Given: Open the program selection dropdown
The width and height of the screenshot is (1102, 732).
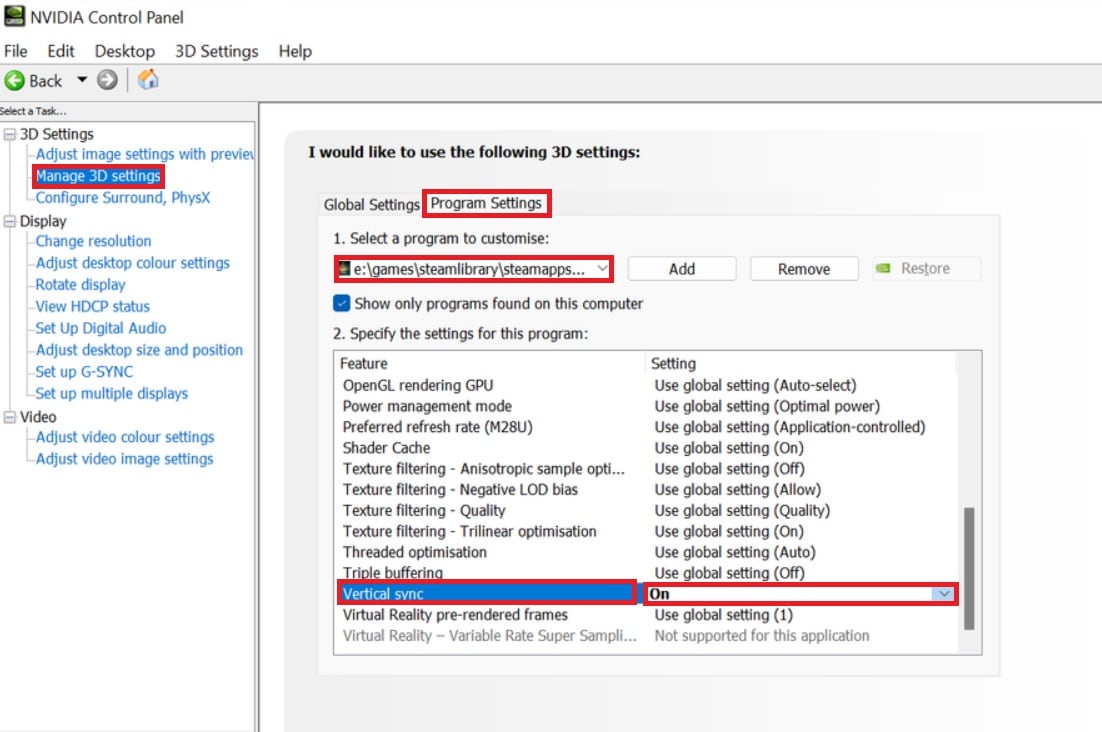Looking at the screenshot, I should click(x=474, y=269).
